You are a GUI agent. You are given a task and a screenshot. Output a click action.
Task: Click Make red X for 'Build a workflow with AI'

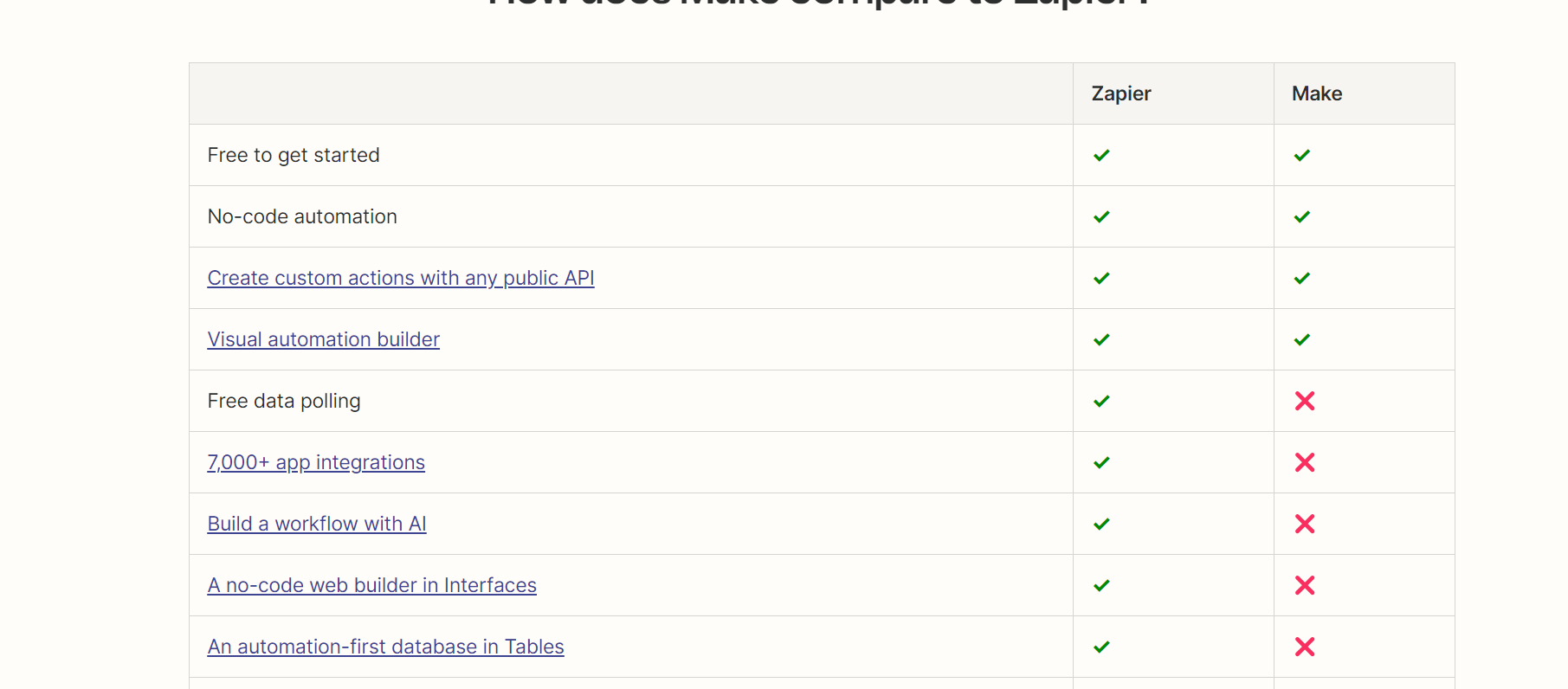tap(1305, 524)
